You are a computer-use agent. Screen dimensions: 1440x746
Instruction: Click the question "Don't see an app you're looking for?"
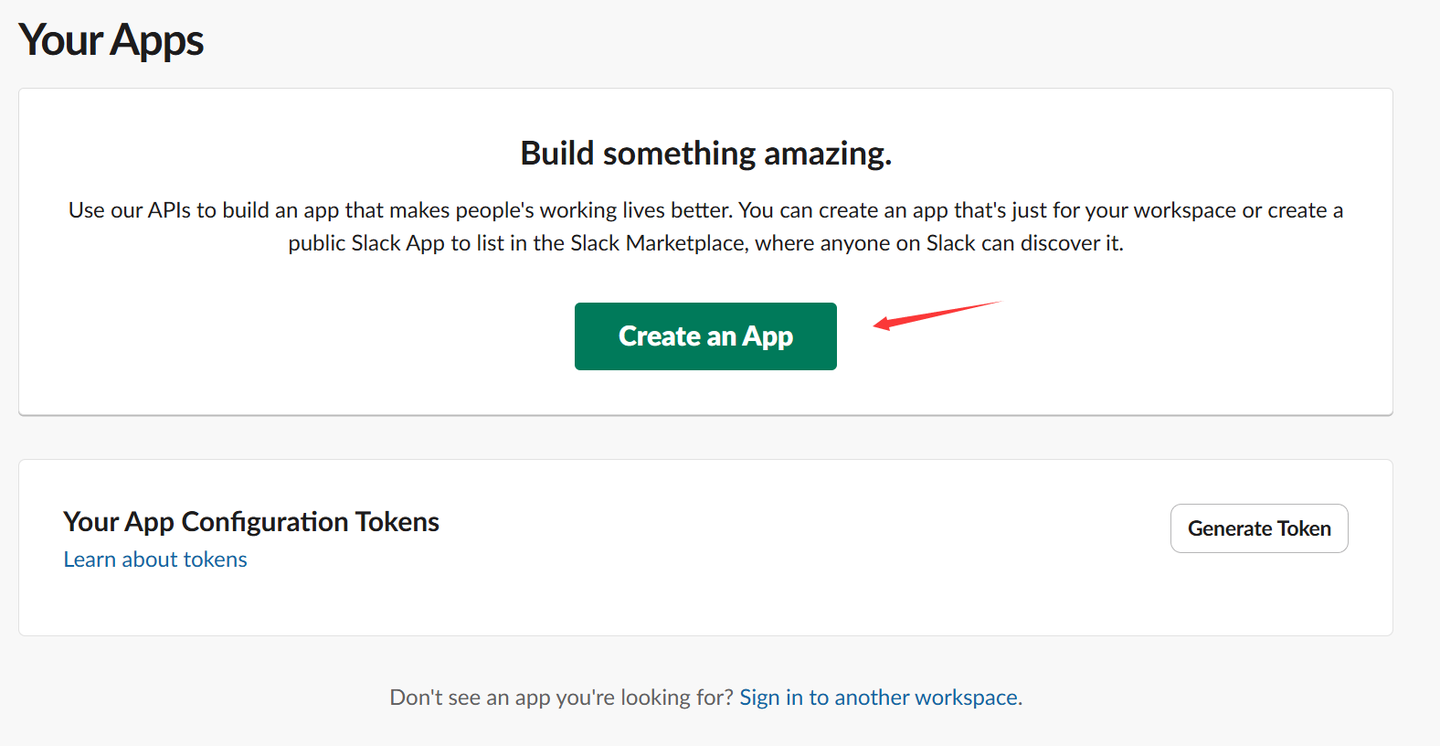coord(561,697)
